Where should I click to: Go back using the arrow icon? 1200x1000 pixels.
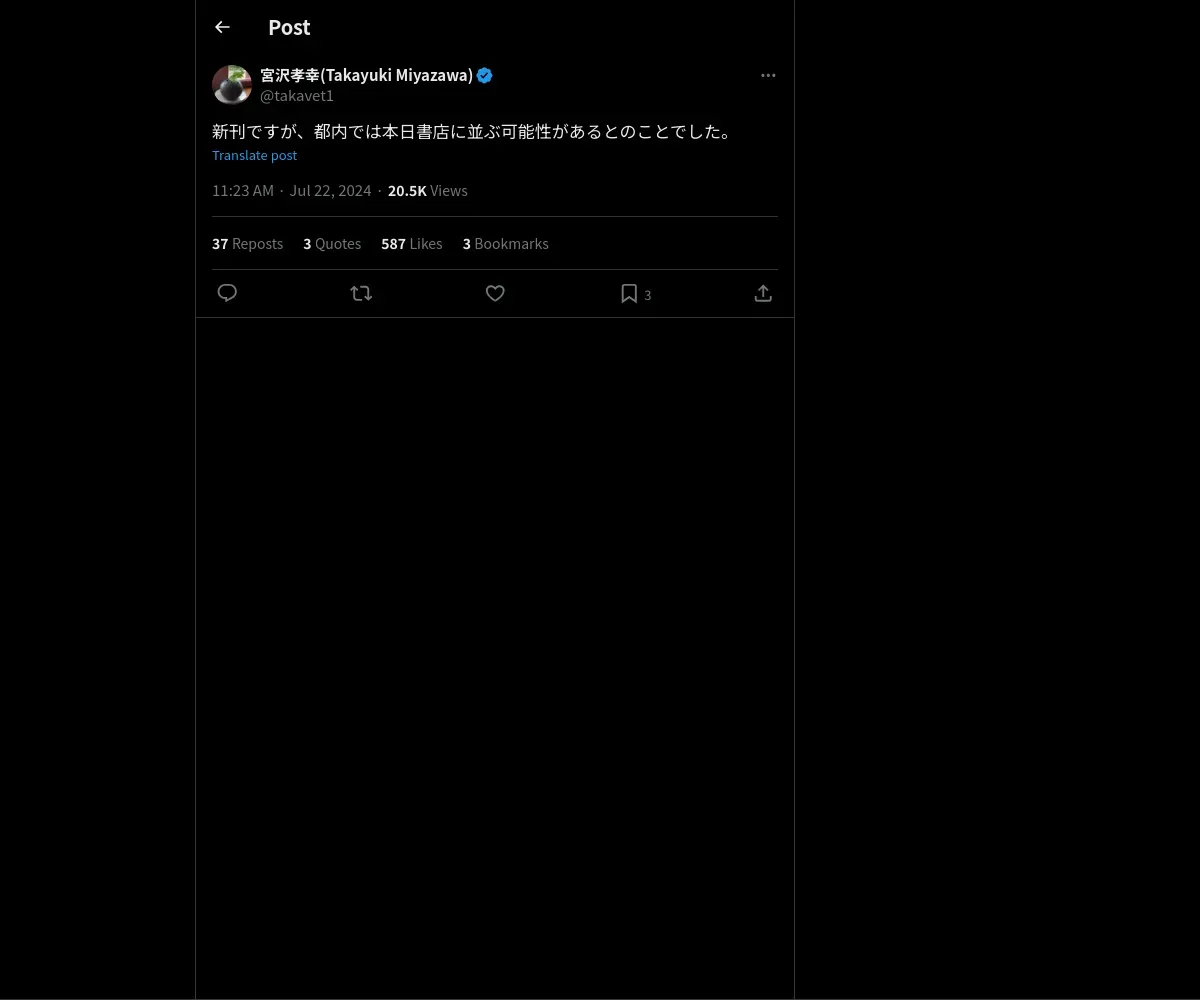(222, 27)
